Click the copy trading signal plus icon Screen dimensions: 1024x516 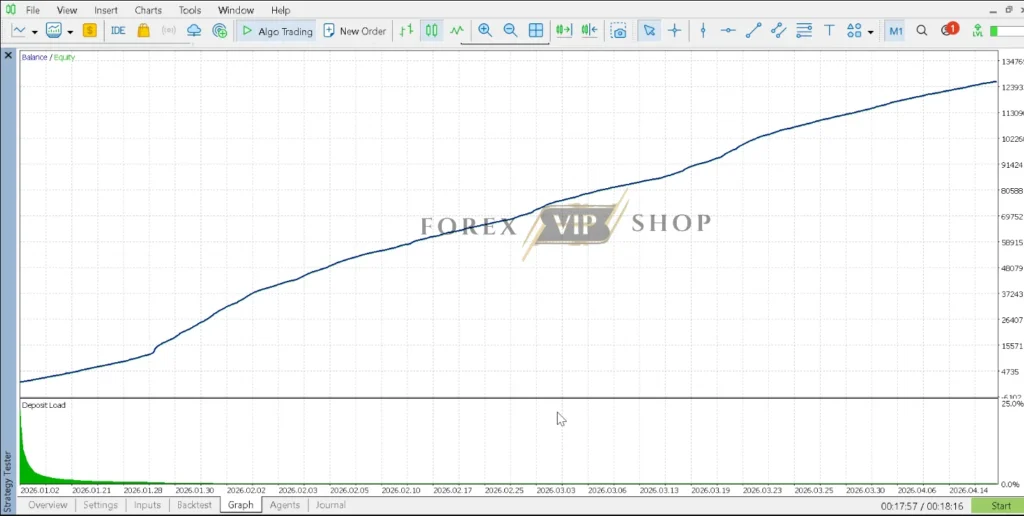220,31
